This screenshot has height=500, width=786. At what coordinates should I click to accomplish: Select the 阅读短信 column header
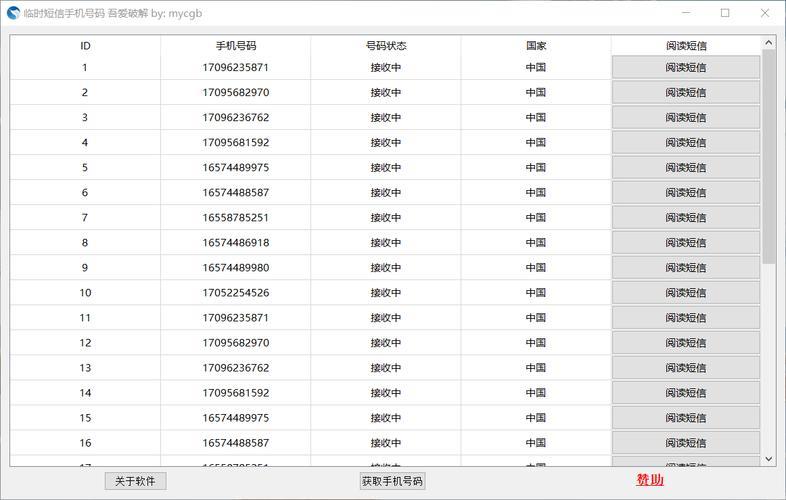point(686,46)
